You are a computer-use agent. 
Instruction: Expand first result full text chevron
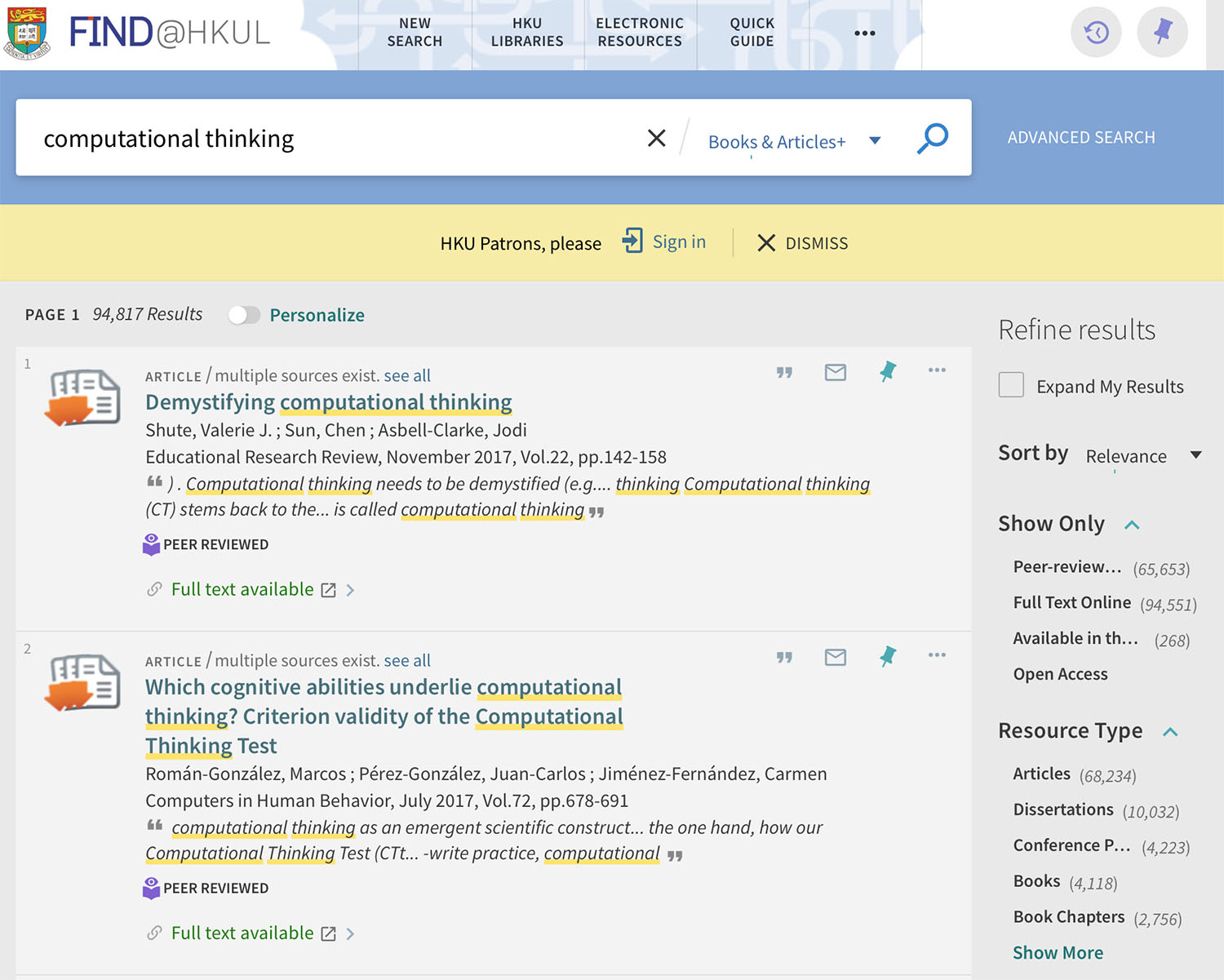pos(350,590)
